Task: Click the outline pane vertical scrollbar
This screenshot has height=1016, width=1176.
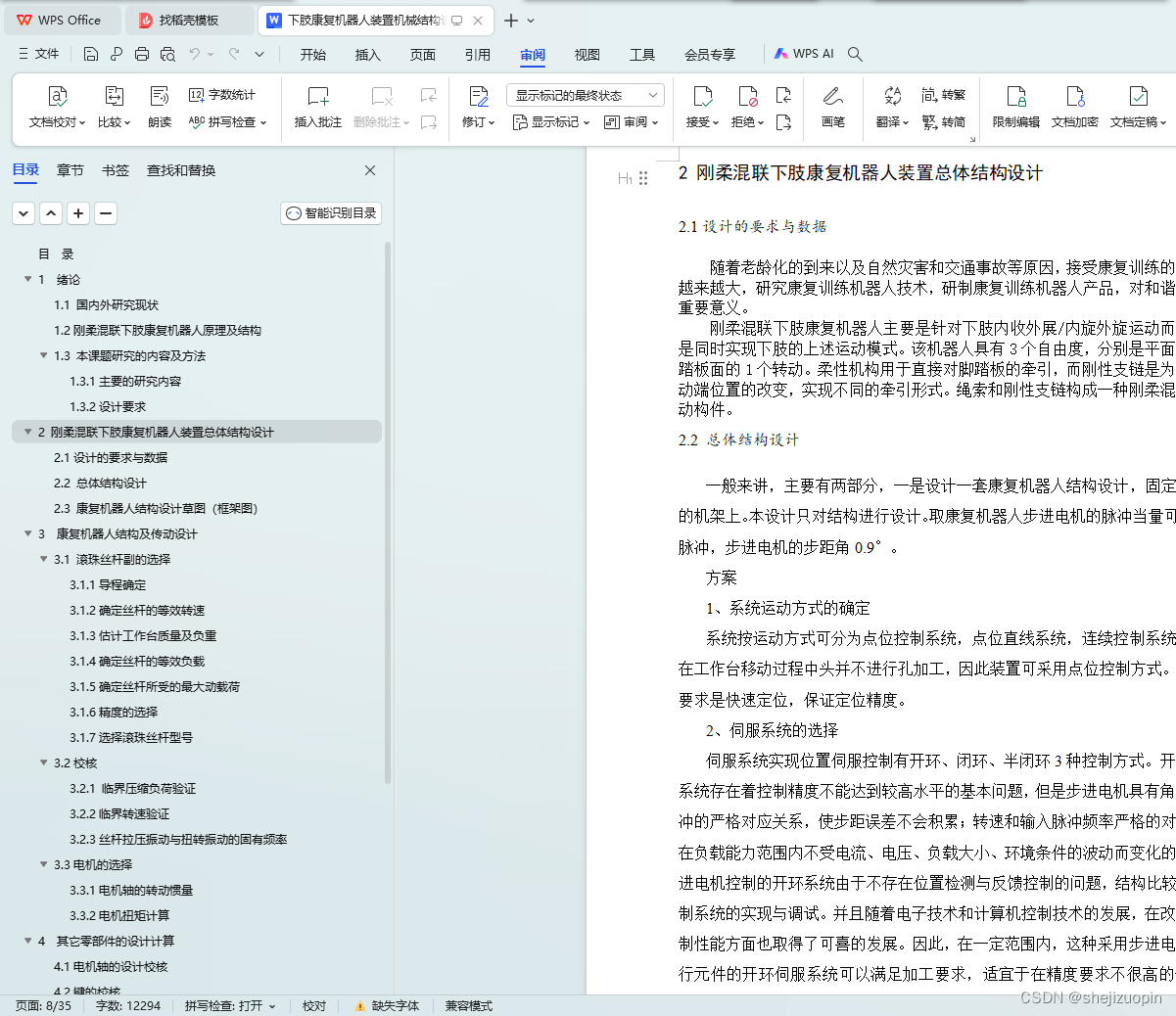Action: pyautogui.click(x=388, y=514)
